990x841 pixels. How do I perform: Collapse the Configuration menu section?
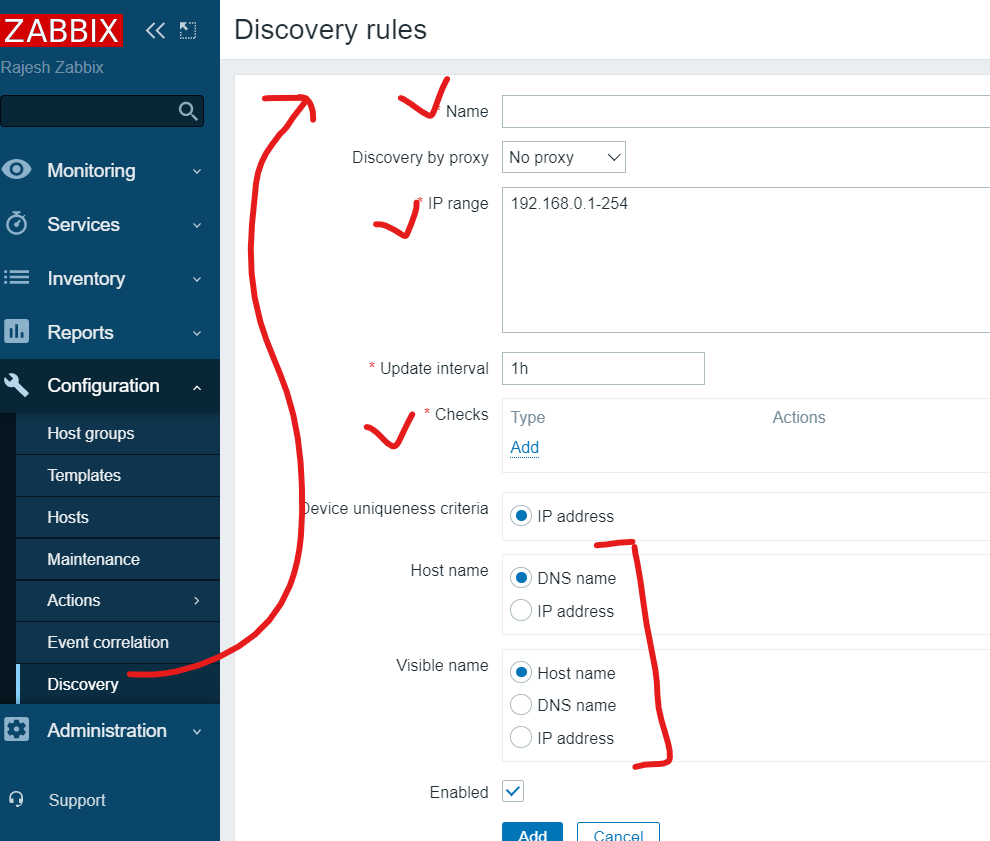click(x=196, y=386)
